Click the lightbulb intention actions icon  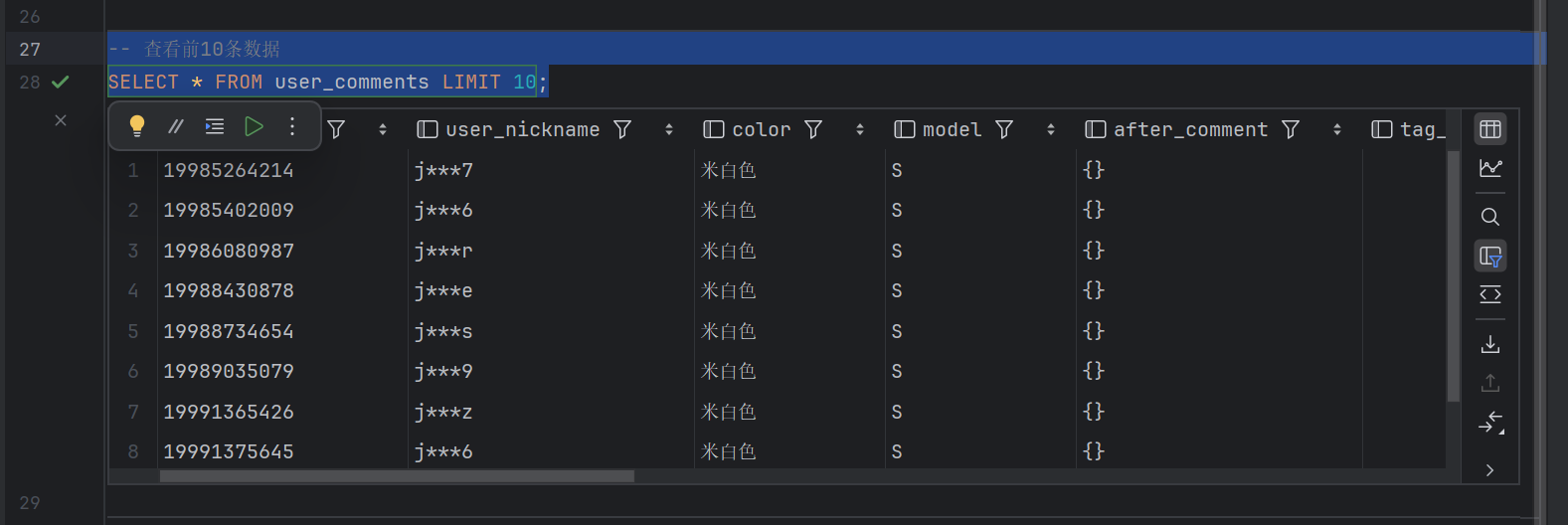pos(137,126)
